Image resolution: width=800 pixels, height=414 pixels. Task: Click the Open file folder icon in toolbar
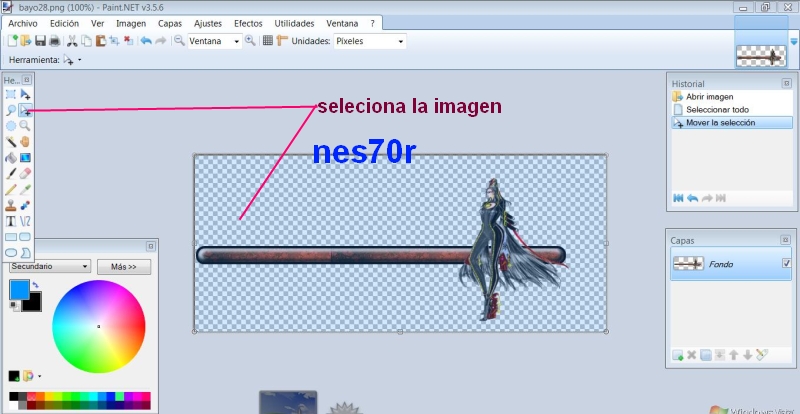26,41
